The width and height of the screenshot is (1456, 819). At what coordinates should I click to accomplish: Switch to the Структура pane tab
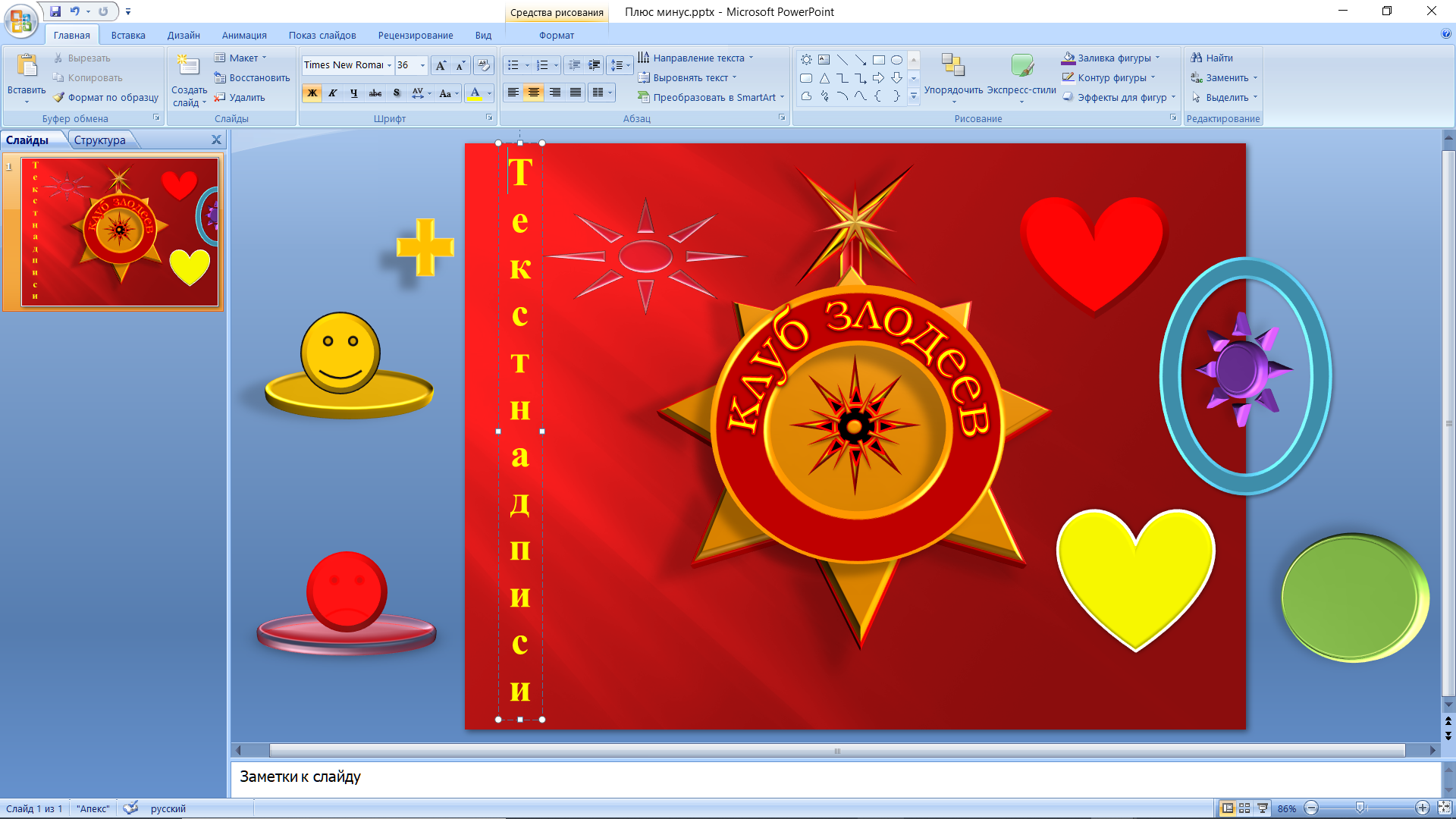[99, 140]
